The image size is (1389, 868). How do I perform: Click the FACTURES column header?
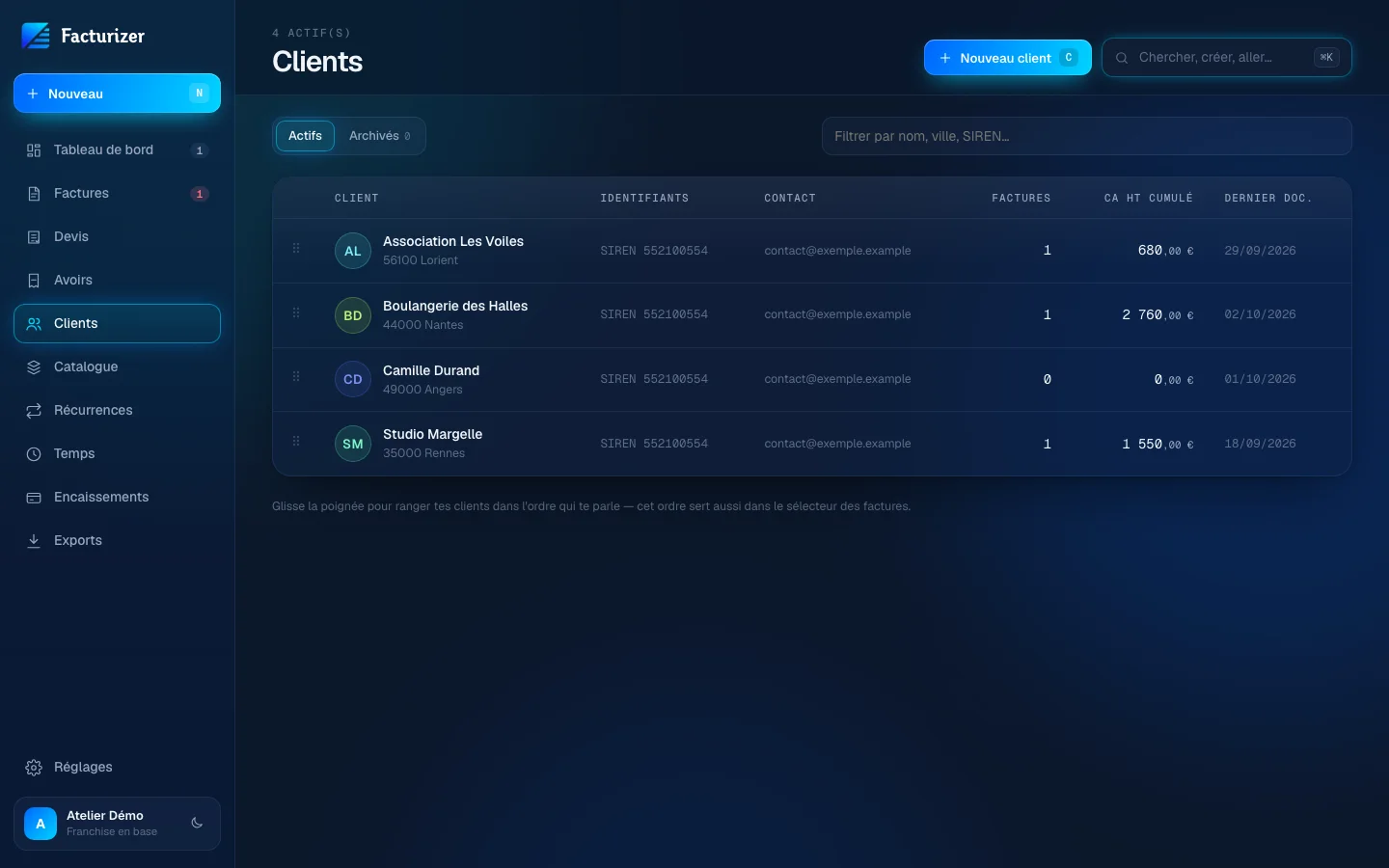pos(1021,199)
